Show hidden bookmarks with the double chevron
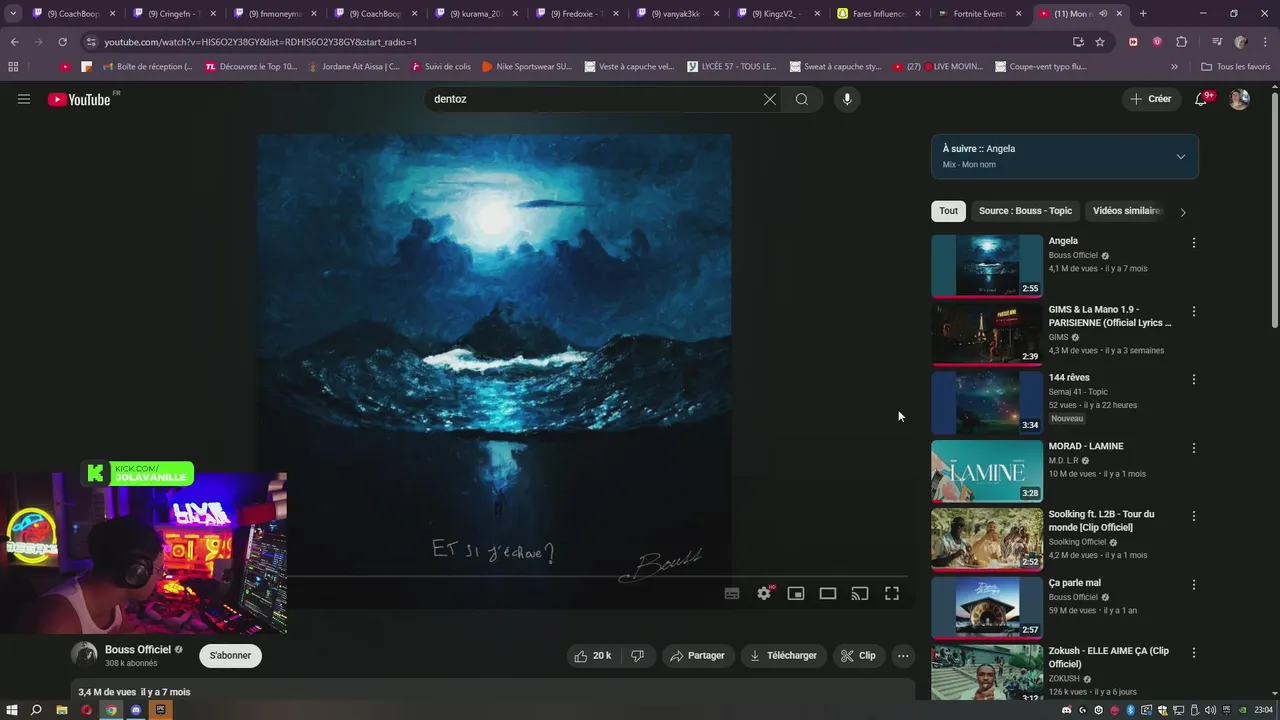 (1174, 67)
